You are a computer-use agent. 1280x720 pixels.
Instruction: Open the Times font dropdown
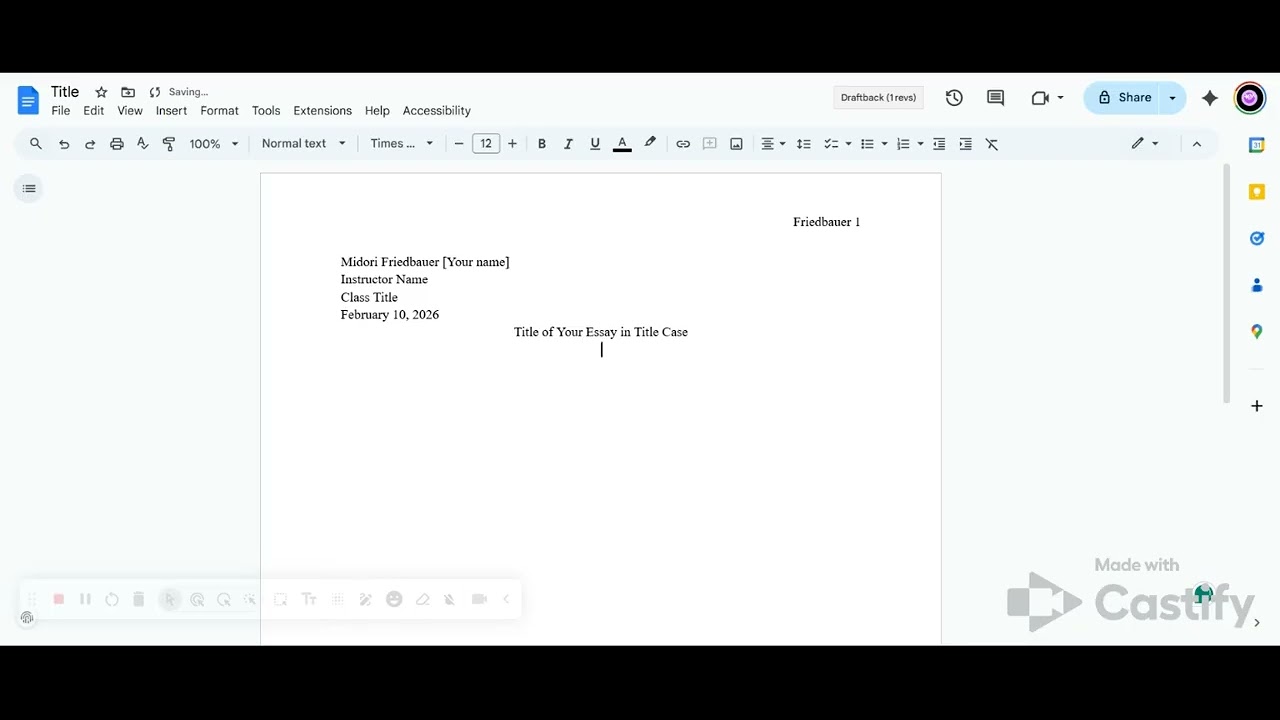click(402, 144)
